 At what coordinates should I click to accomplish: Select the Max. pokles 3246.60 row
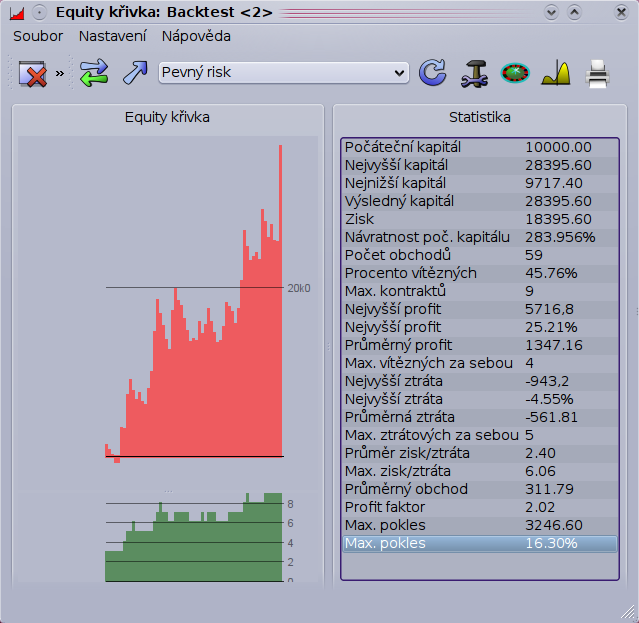(480, 525)
